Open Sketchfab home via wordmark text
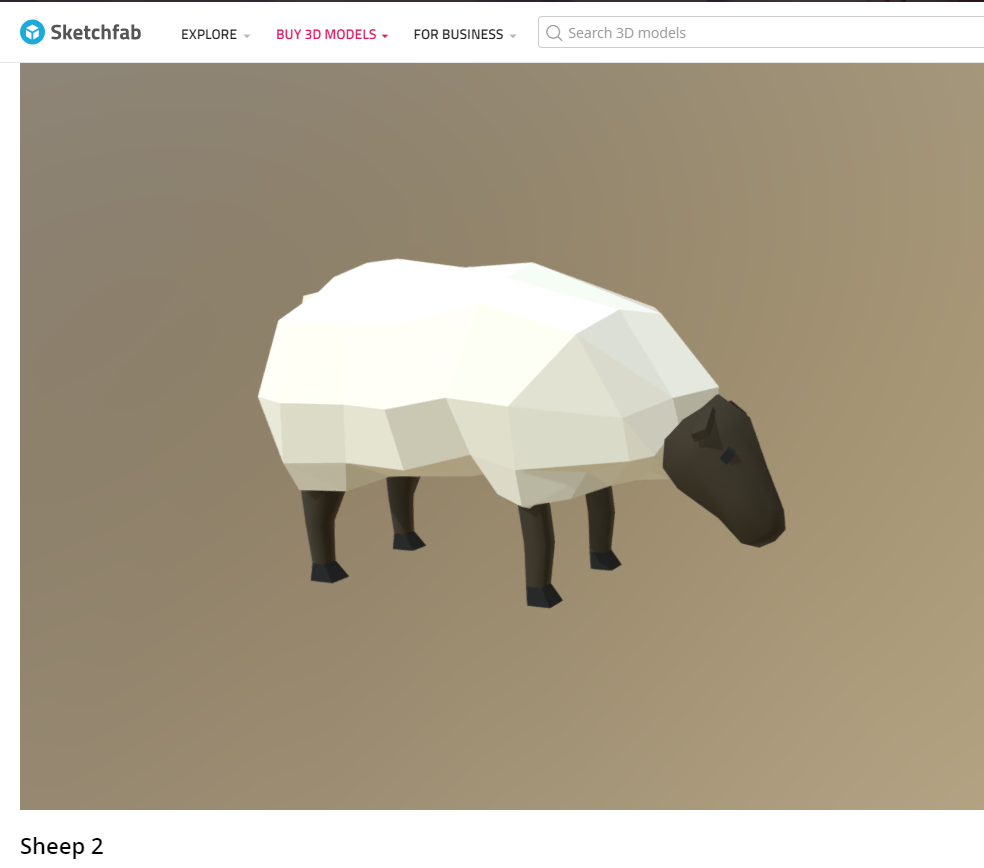Image resolution: width=984 pixels, height=868 pixels. [x=95, y=33]
